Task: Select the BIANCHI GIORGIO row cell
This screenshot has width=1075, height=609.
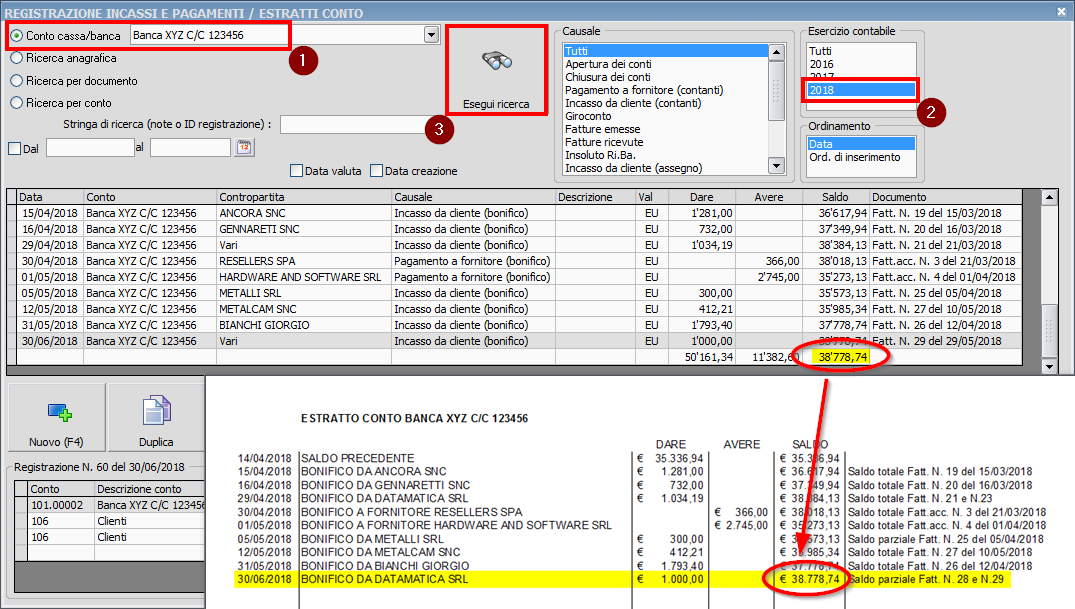Action: pyautogui.click(x=304, y=325)
